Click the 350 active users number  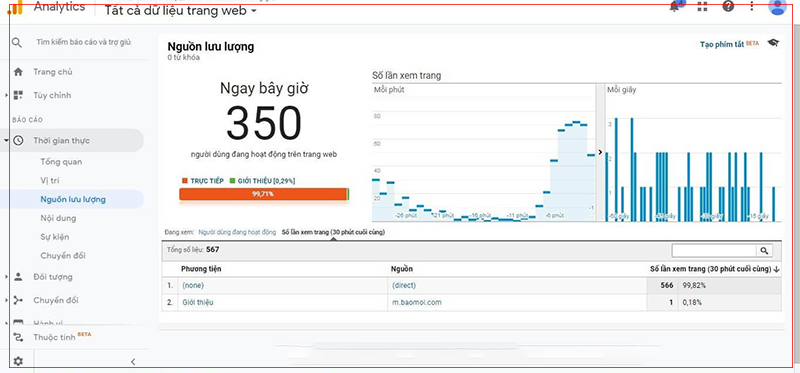pyautogui.click(x=264, y=123)
